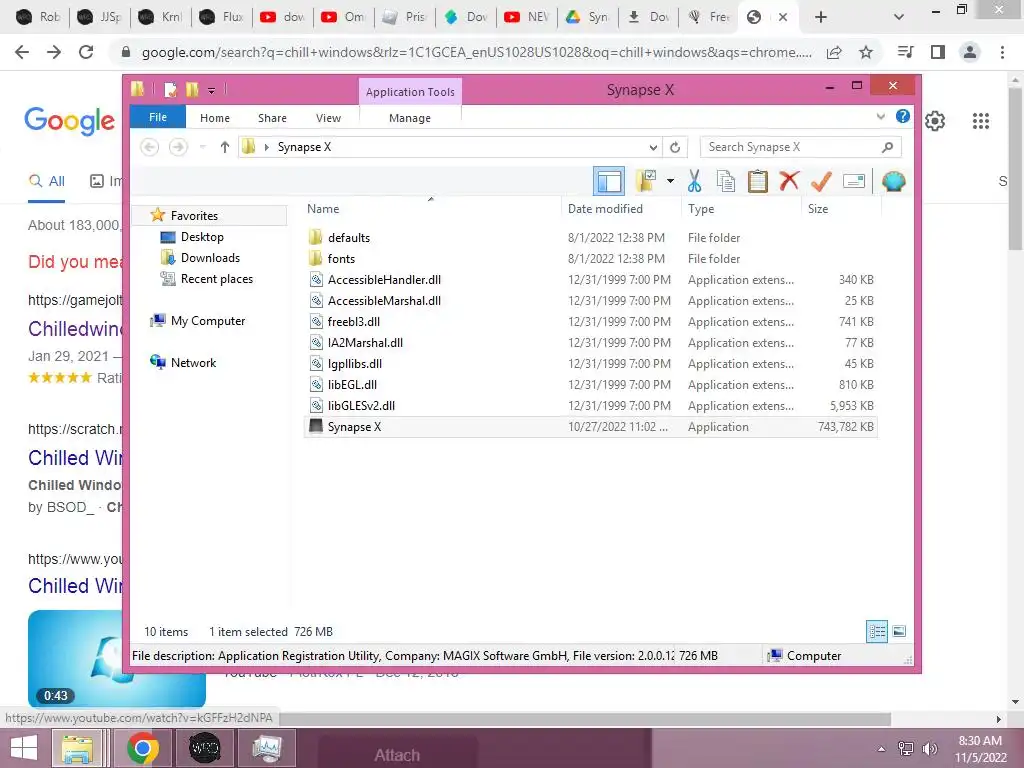Open Google search settings gear icon
The image size is (1024, 768).
tap(935, 121)
